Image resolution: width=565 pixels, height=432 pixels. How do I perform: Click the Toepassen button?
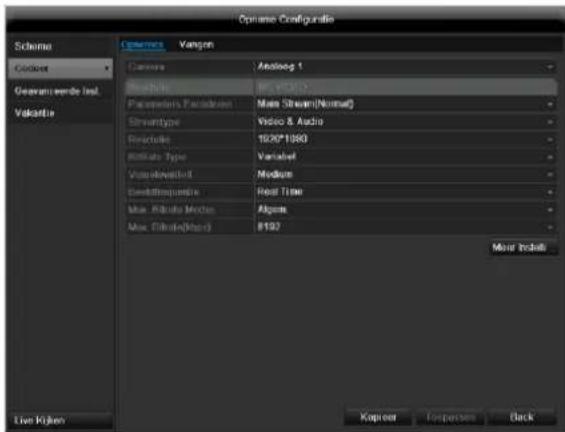click(450, 417)
